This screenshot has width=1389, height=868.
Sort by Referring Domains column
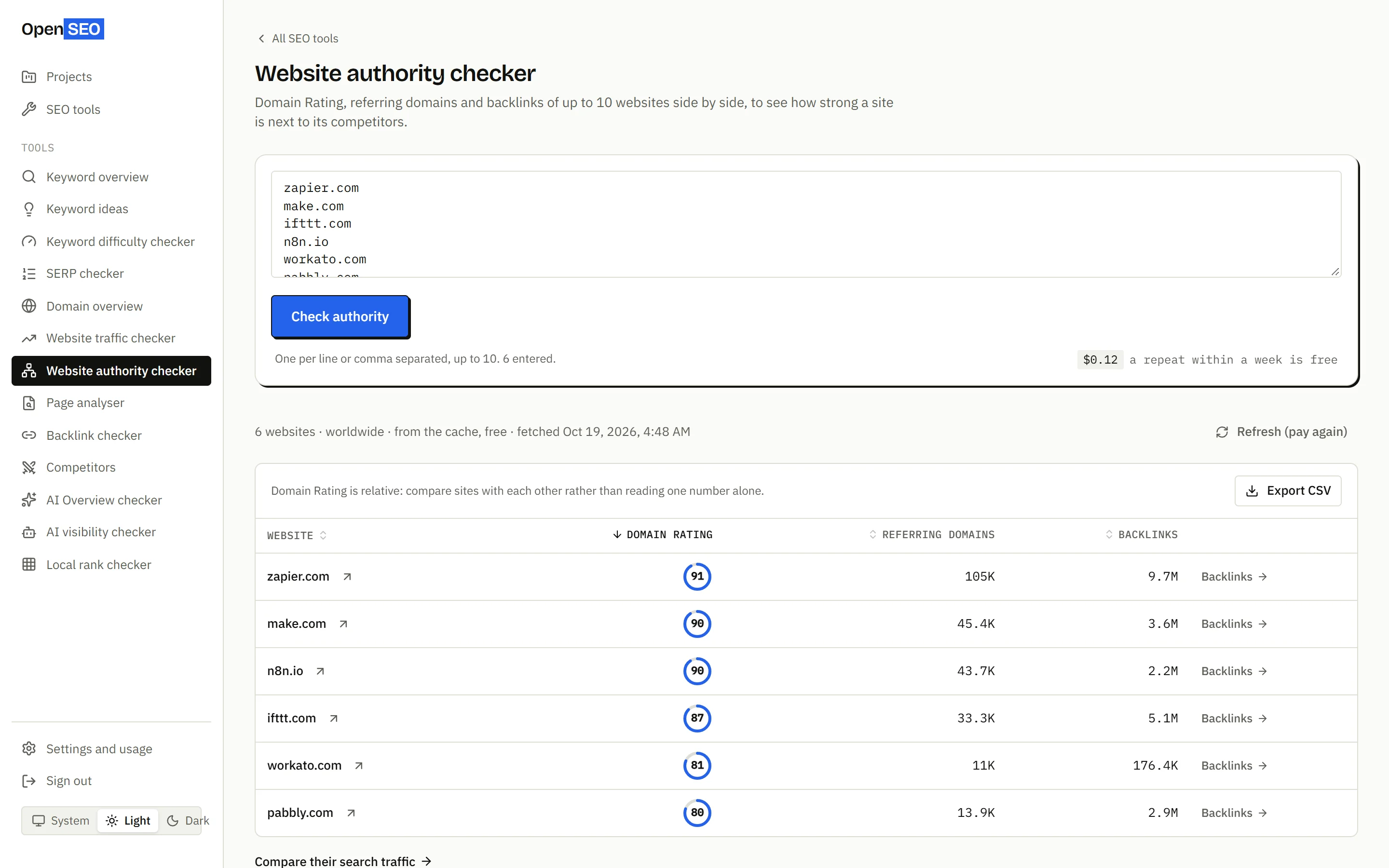pyautogui.click(x=932, y=534)
